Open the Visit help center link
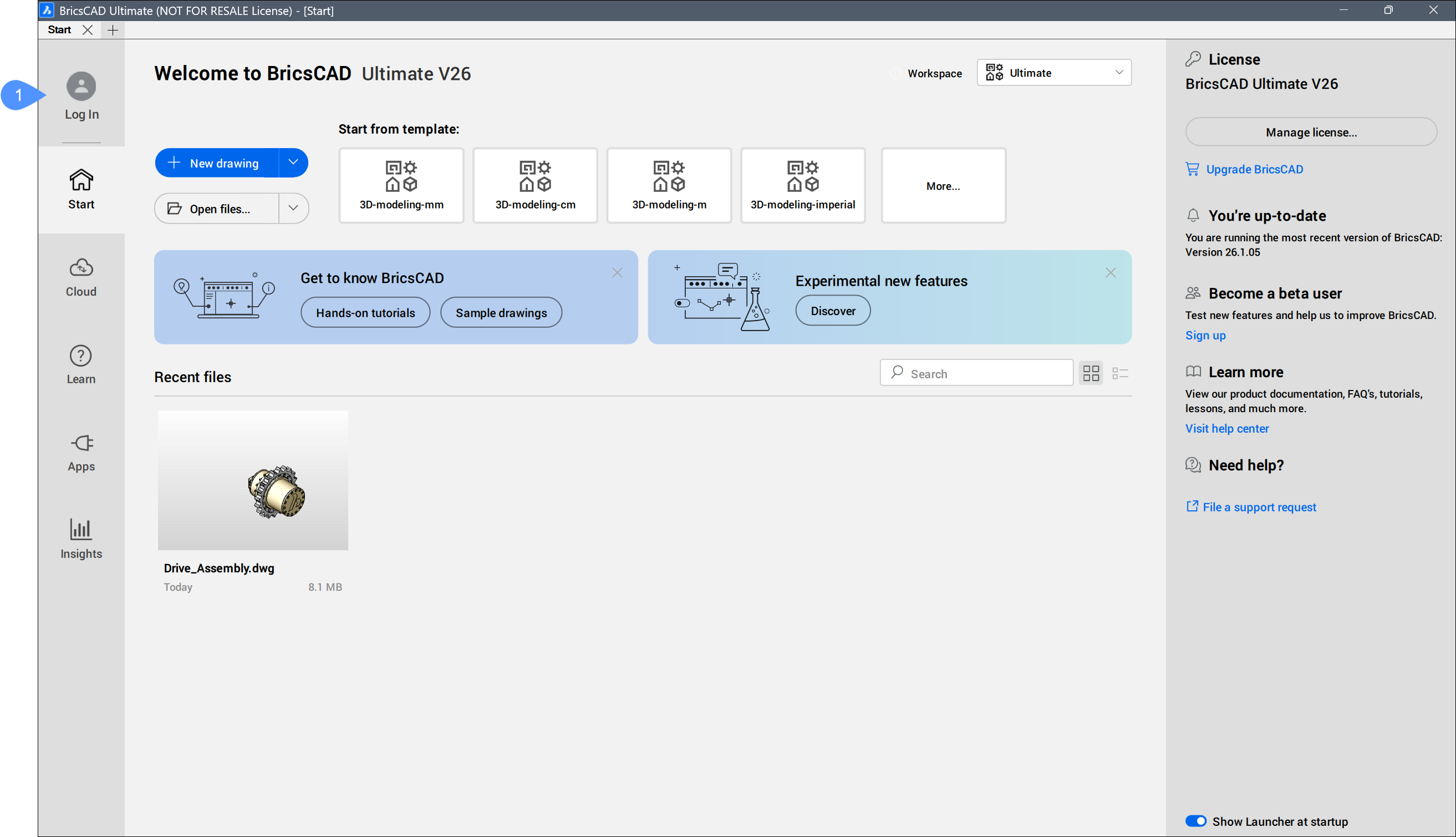Image resolution: width=1456 pixels, height=837 pixels. click(1227, 428)
